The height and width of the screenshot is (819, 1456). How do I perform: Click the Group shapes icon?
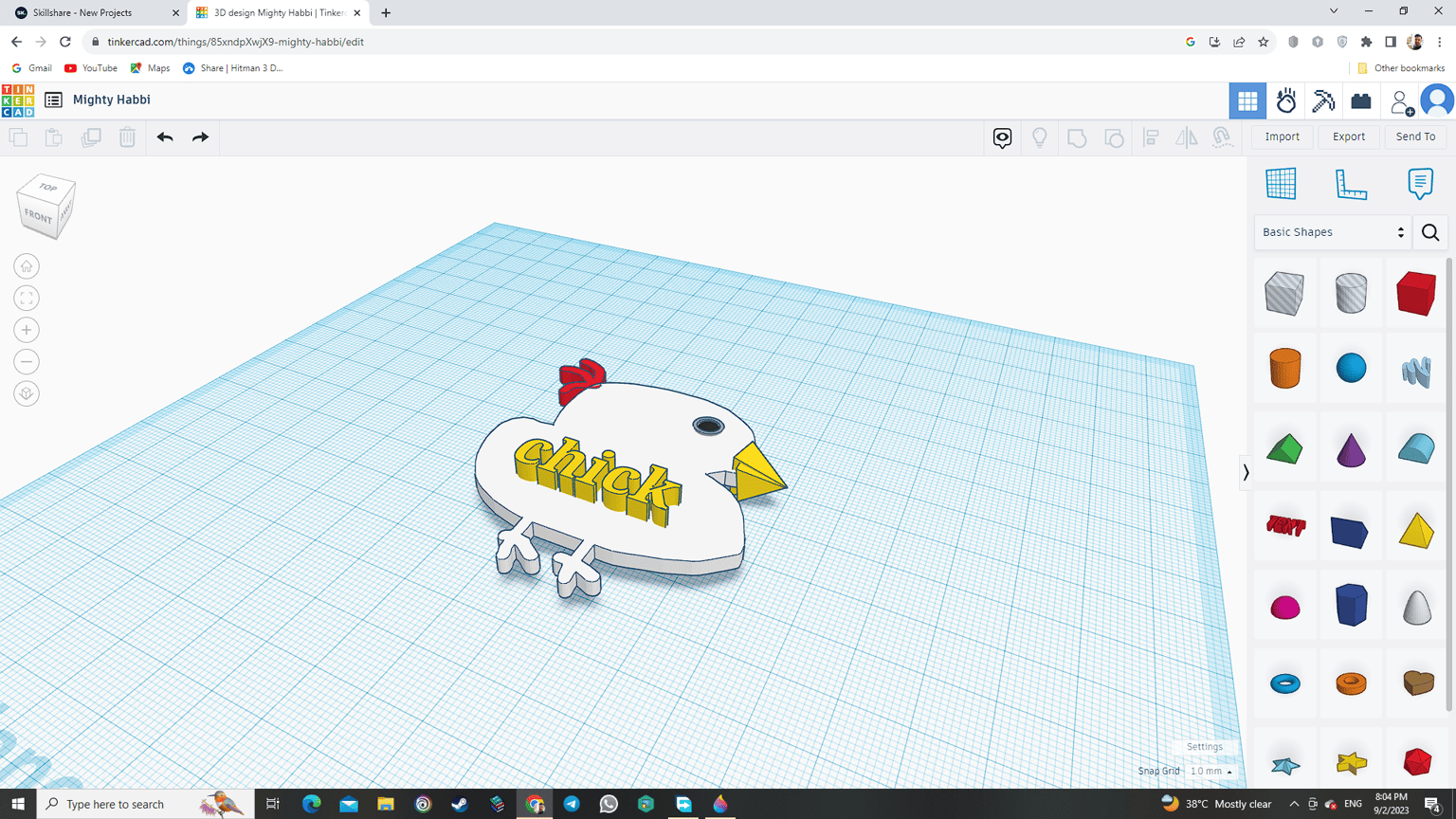pyautogui.click(x=1077, y=137)
